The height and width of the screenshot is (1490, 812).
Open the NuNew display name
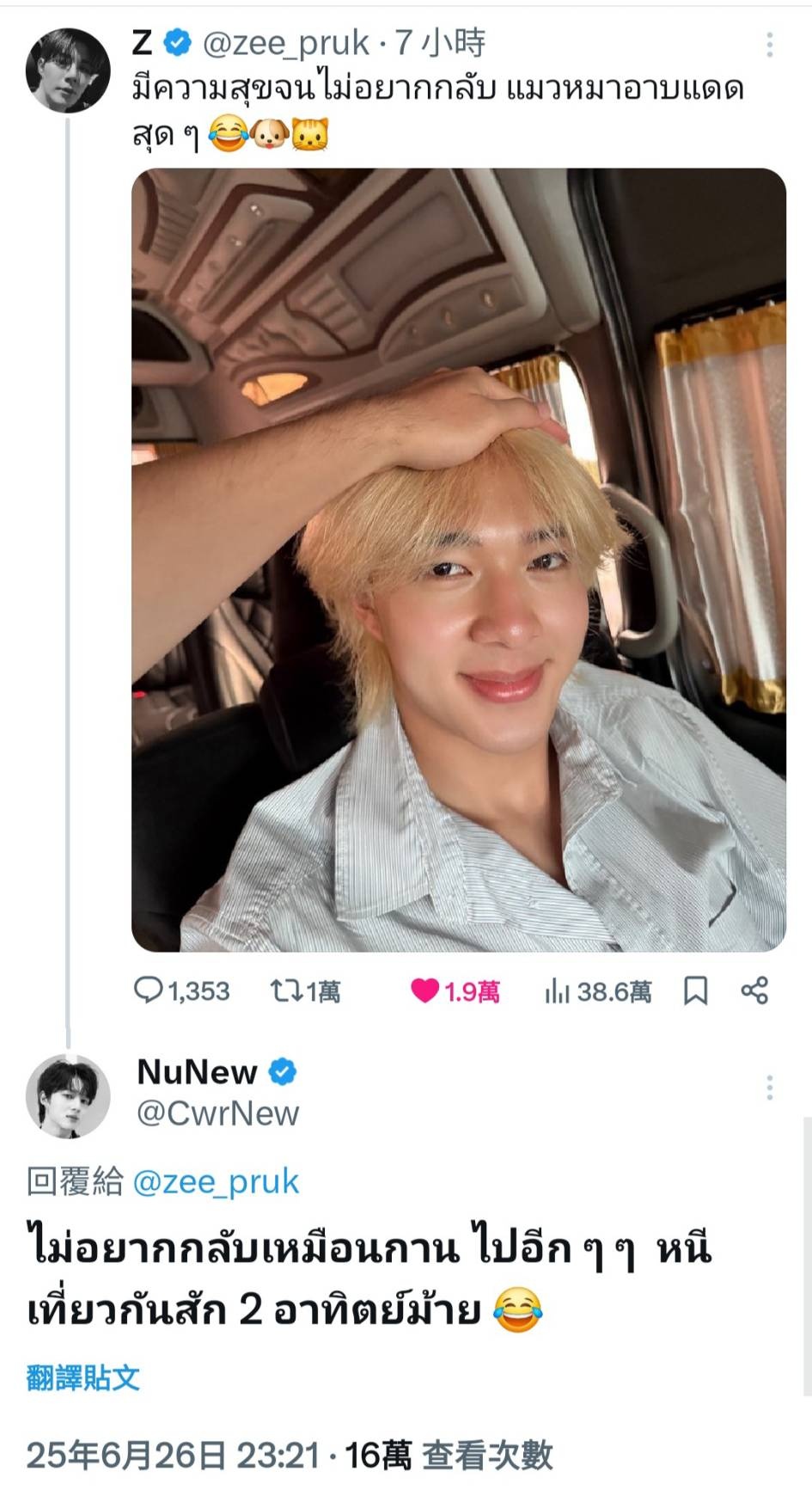(197, 1072)
